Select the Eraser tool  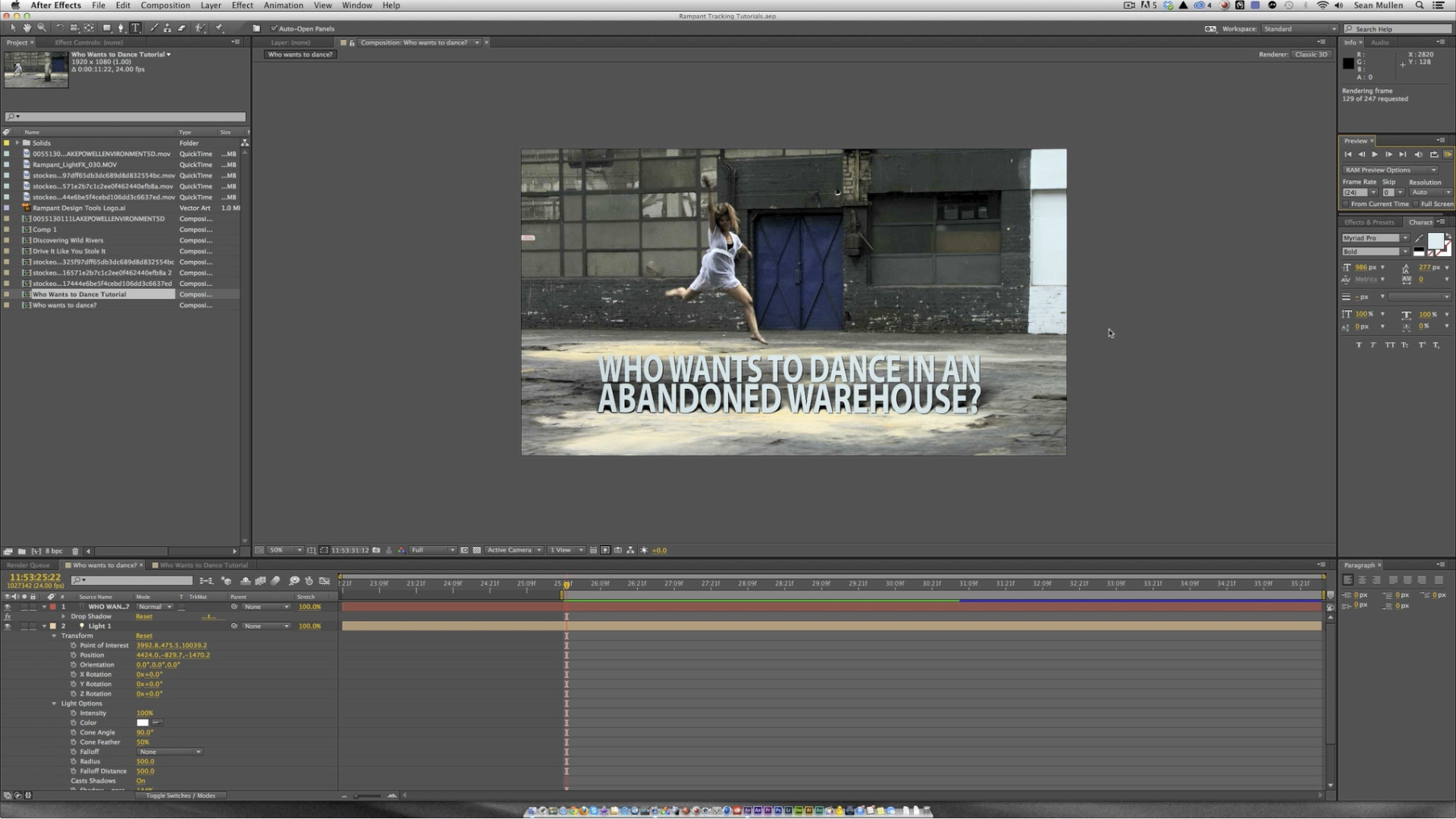pyautogui.click(x=182, y=28)
